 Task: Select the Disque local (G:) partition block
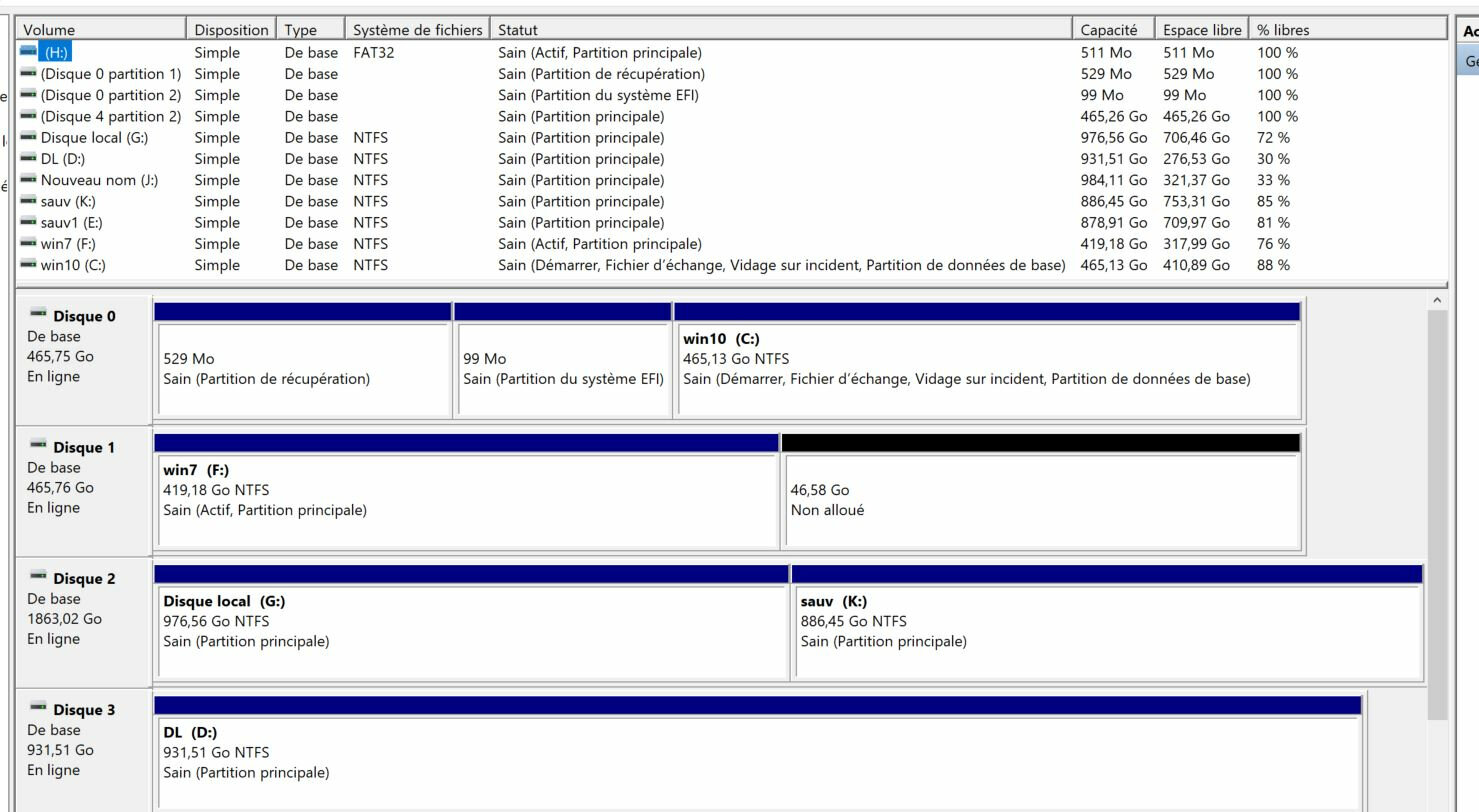point(471,623)
